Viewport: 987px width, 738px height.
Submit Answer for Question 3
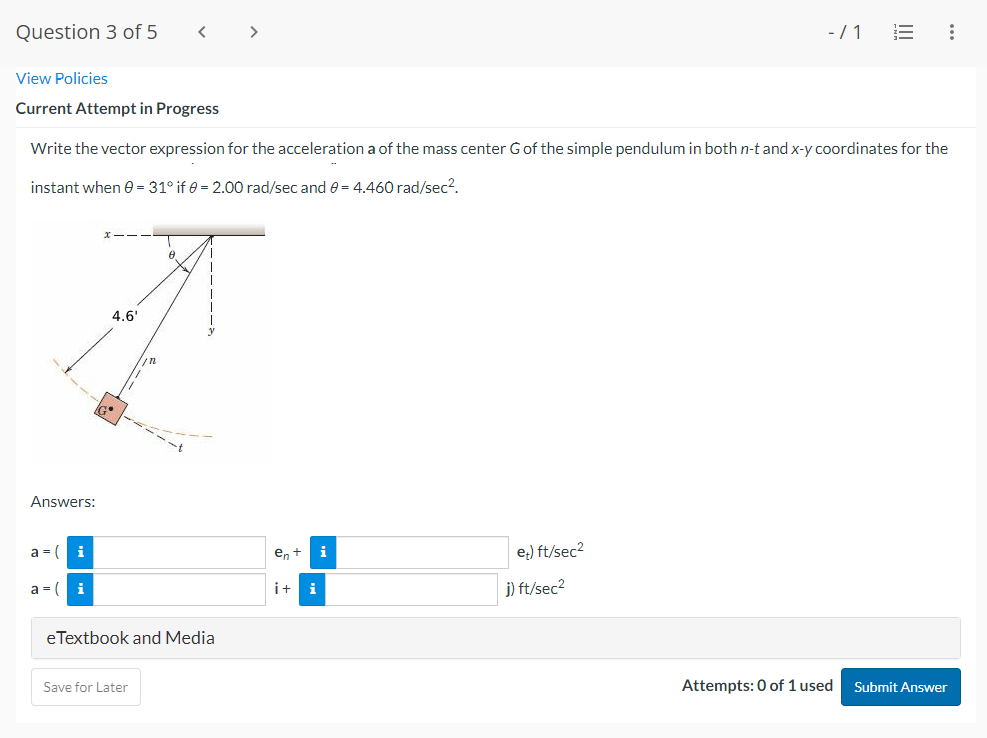900,687
